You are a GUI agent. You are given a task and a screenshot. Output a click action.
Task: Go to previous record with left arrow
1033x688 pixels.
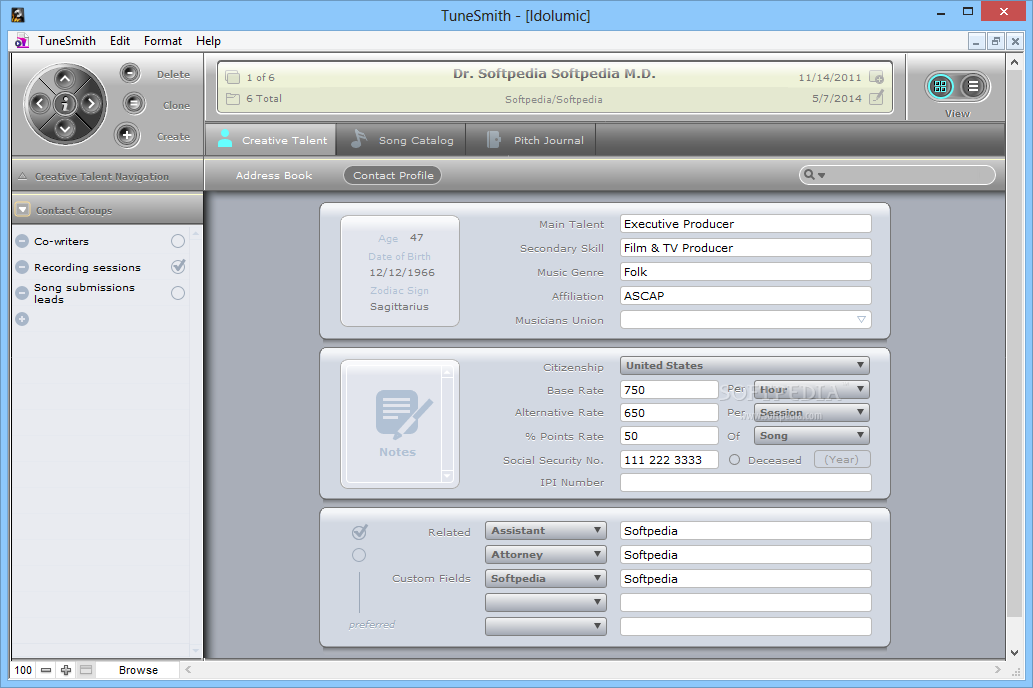(40, 103)
